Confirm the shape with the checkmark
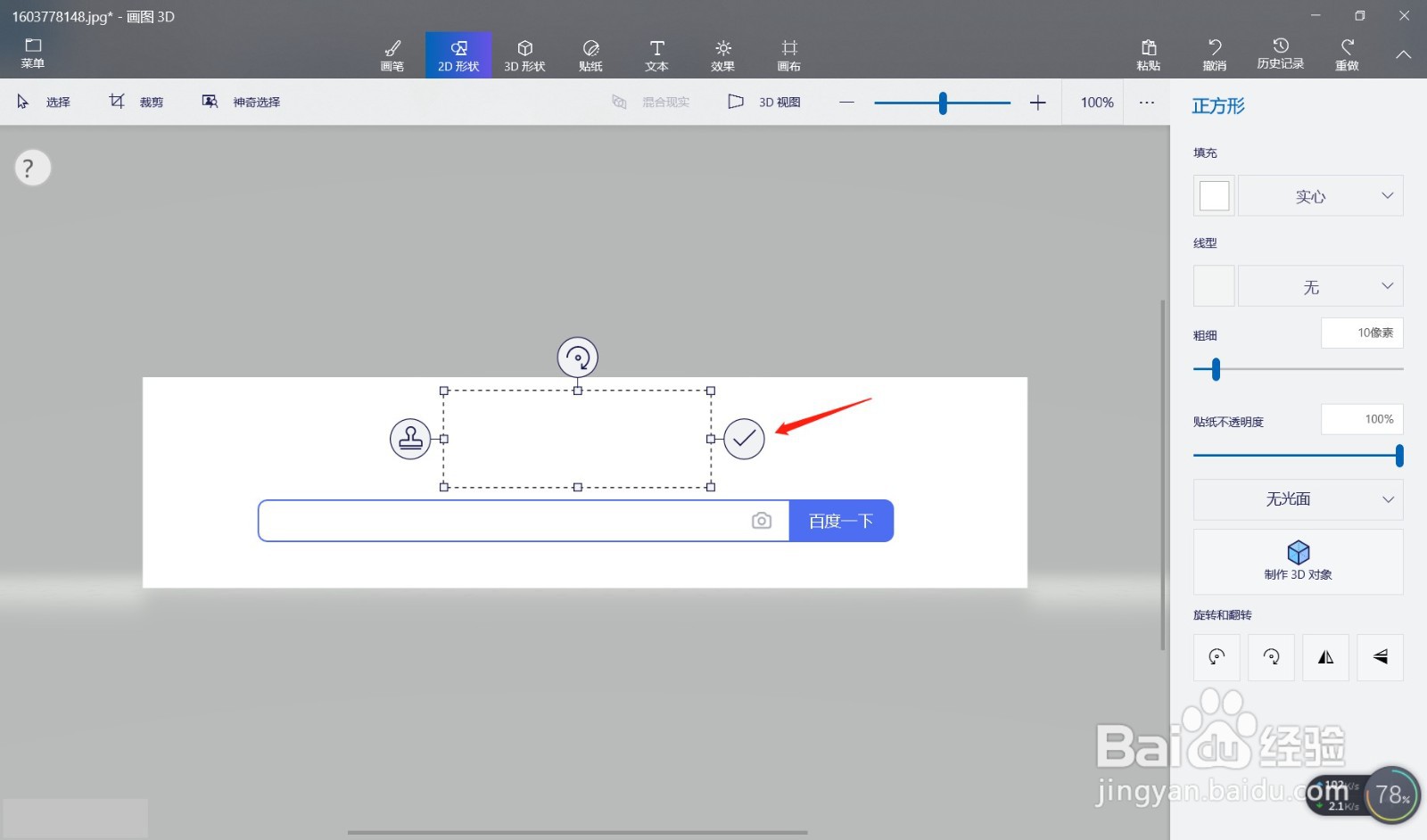The height and width of the screenshot is (840, 1427). tap(744, 439)
